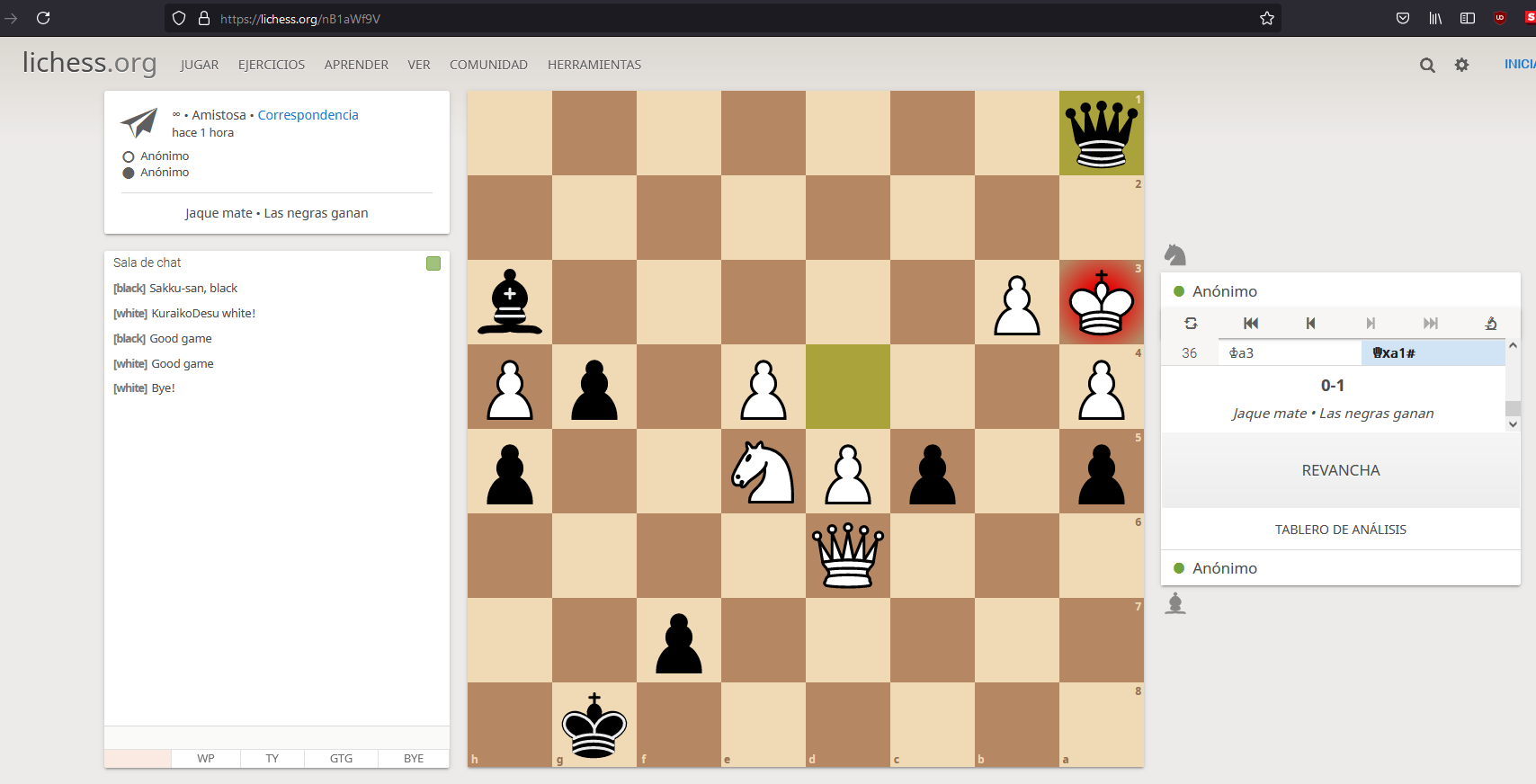This screenshot has width=1536, height=784.
Task: Open TABLERO DE ANÁLISIS
Action: click(x=1340, y=530)
